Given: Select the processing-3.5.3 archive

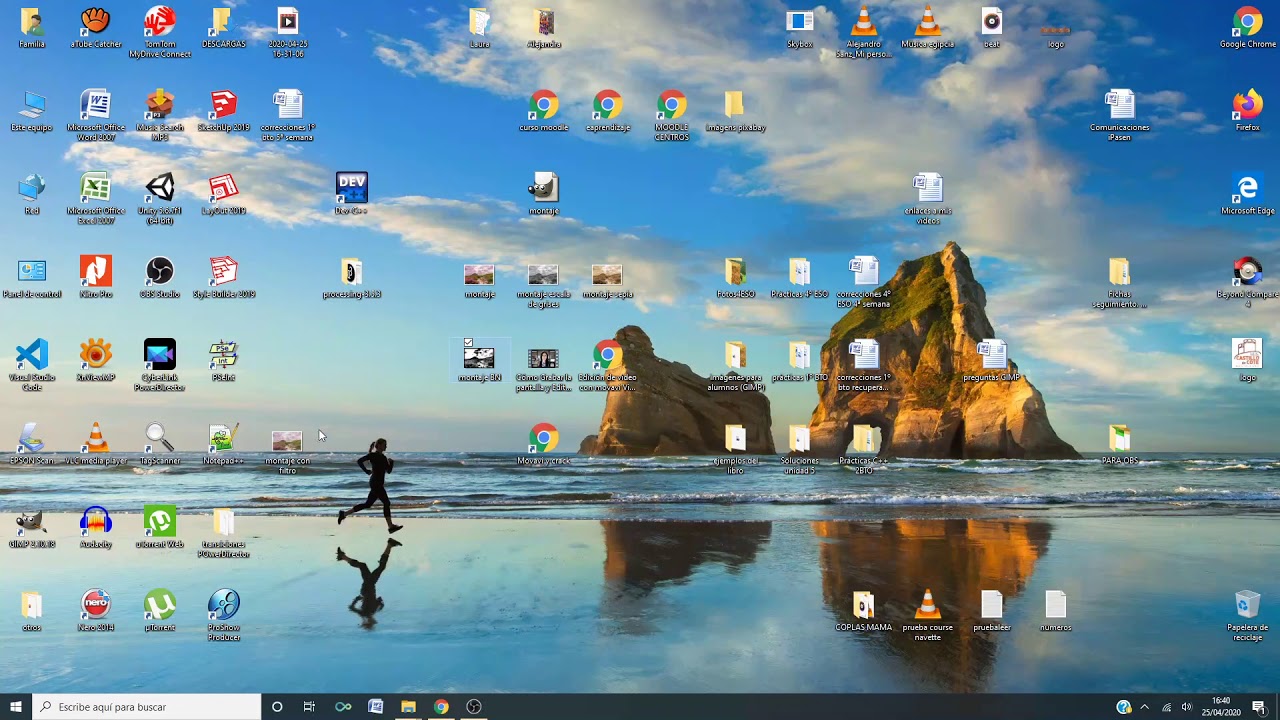Looking at the screenshot, I should click(x=351, y=277).
